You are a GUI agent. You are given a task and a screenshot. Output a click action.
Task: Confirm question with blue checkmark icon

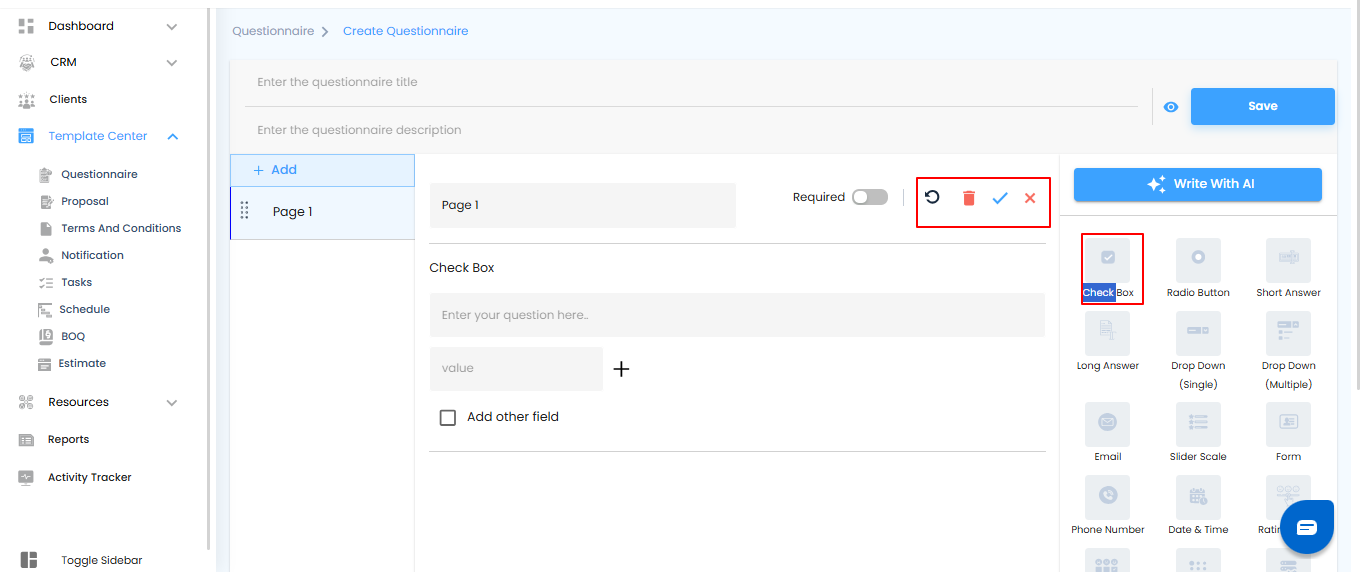(999, 198)
